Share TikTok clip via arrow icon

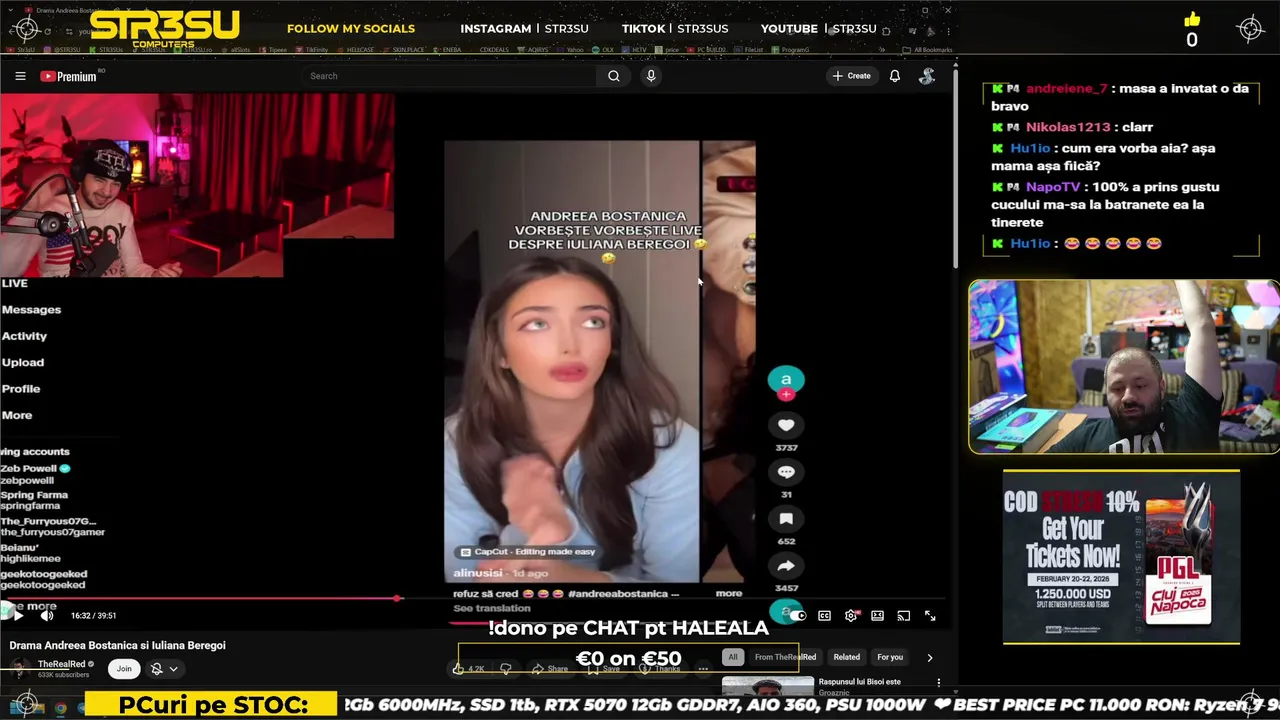786,566
